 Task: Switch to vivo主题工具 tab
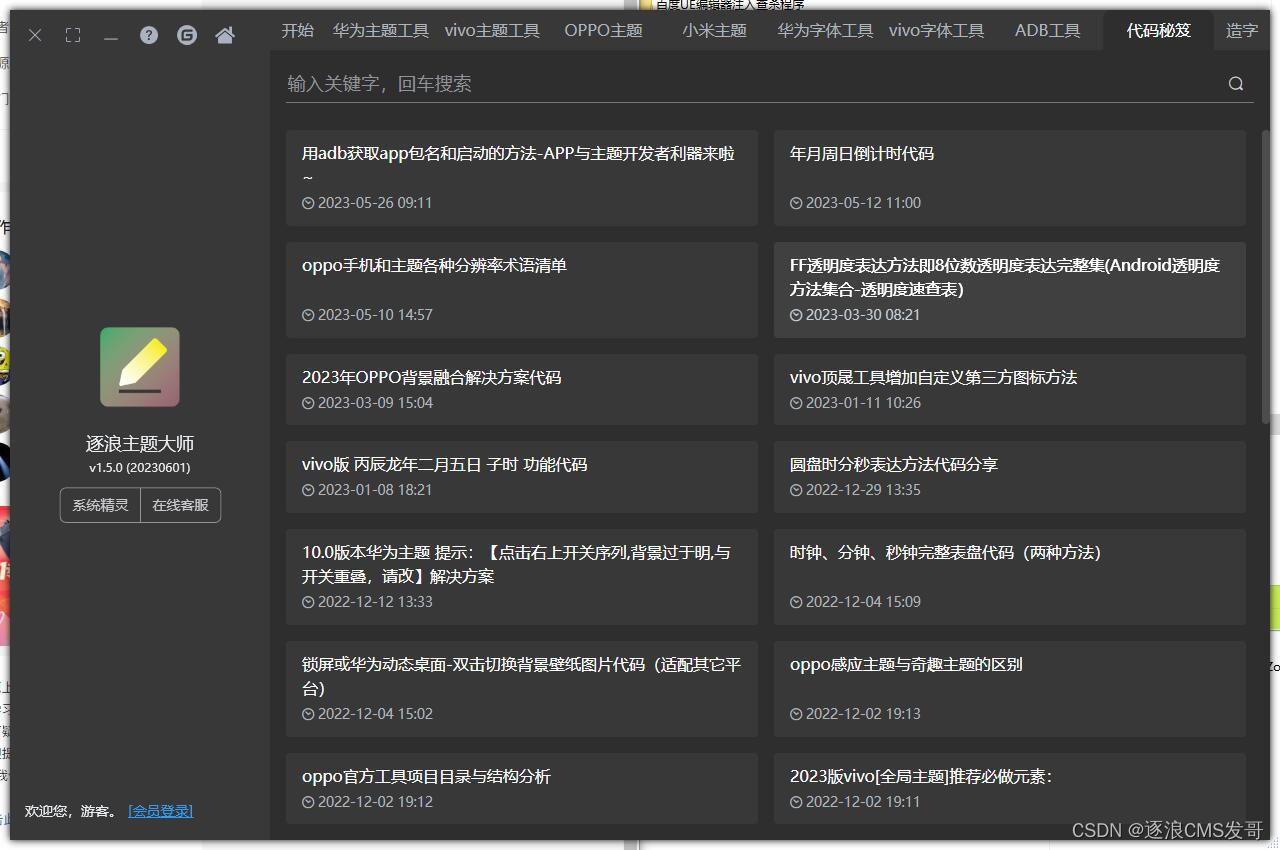(x=492, y=31)
